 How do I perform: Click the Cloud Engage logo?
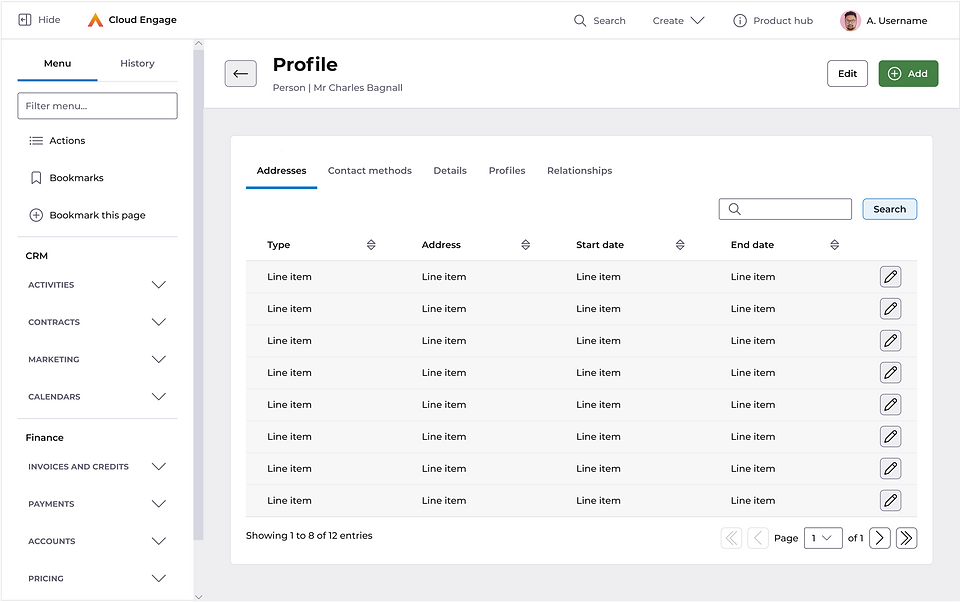pos(95,20)
